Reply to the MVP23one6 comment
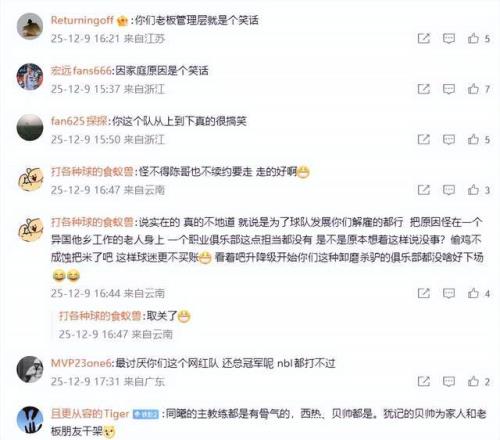The width and height of the screenshot is (500, 440). click(449, 382)
